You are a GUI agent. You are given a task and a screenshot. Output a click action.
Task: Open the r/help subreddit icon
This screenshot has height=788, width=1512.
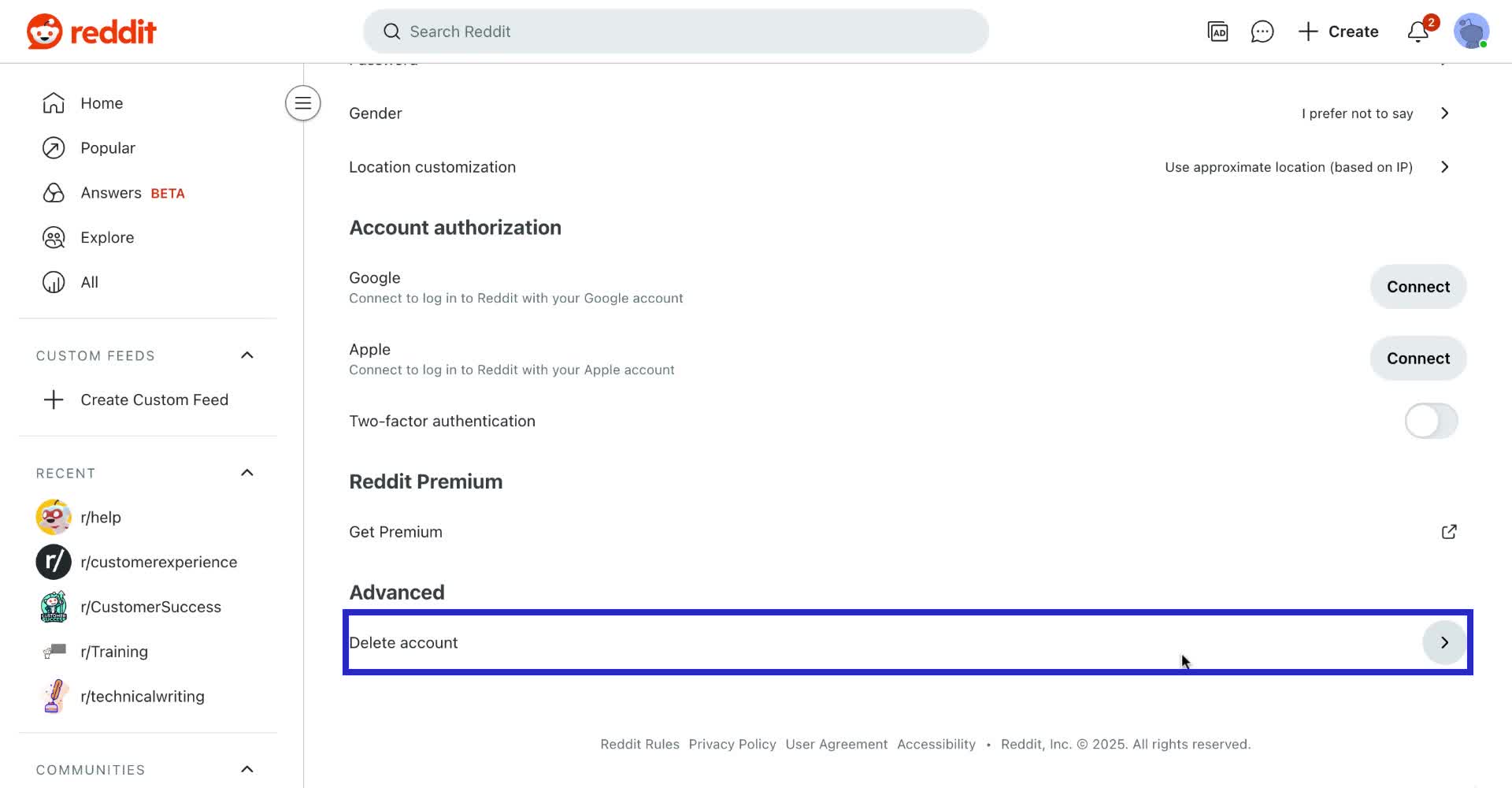[x=53, y=517]
